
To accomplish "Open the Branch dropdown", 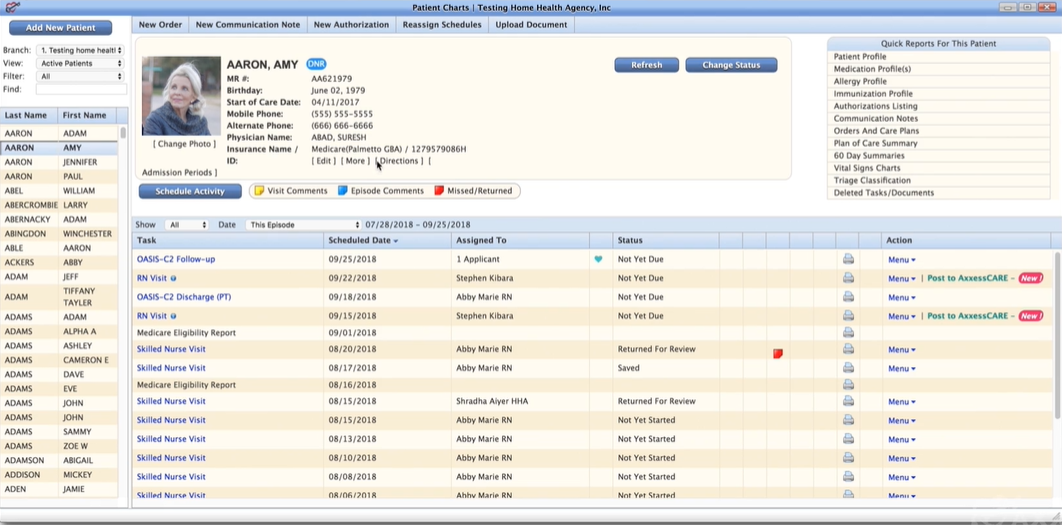I will (80, 50).
